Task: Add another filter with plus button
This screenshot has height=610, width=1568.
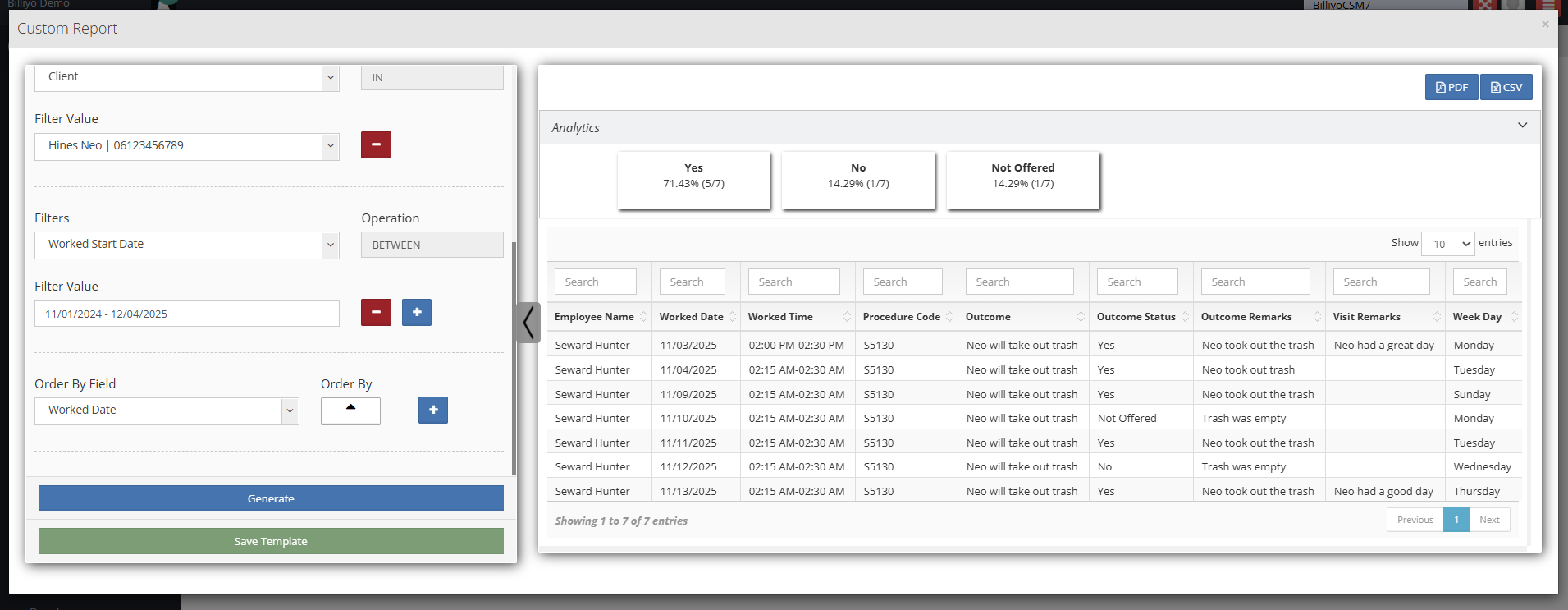Action: tap(417, 313)
